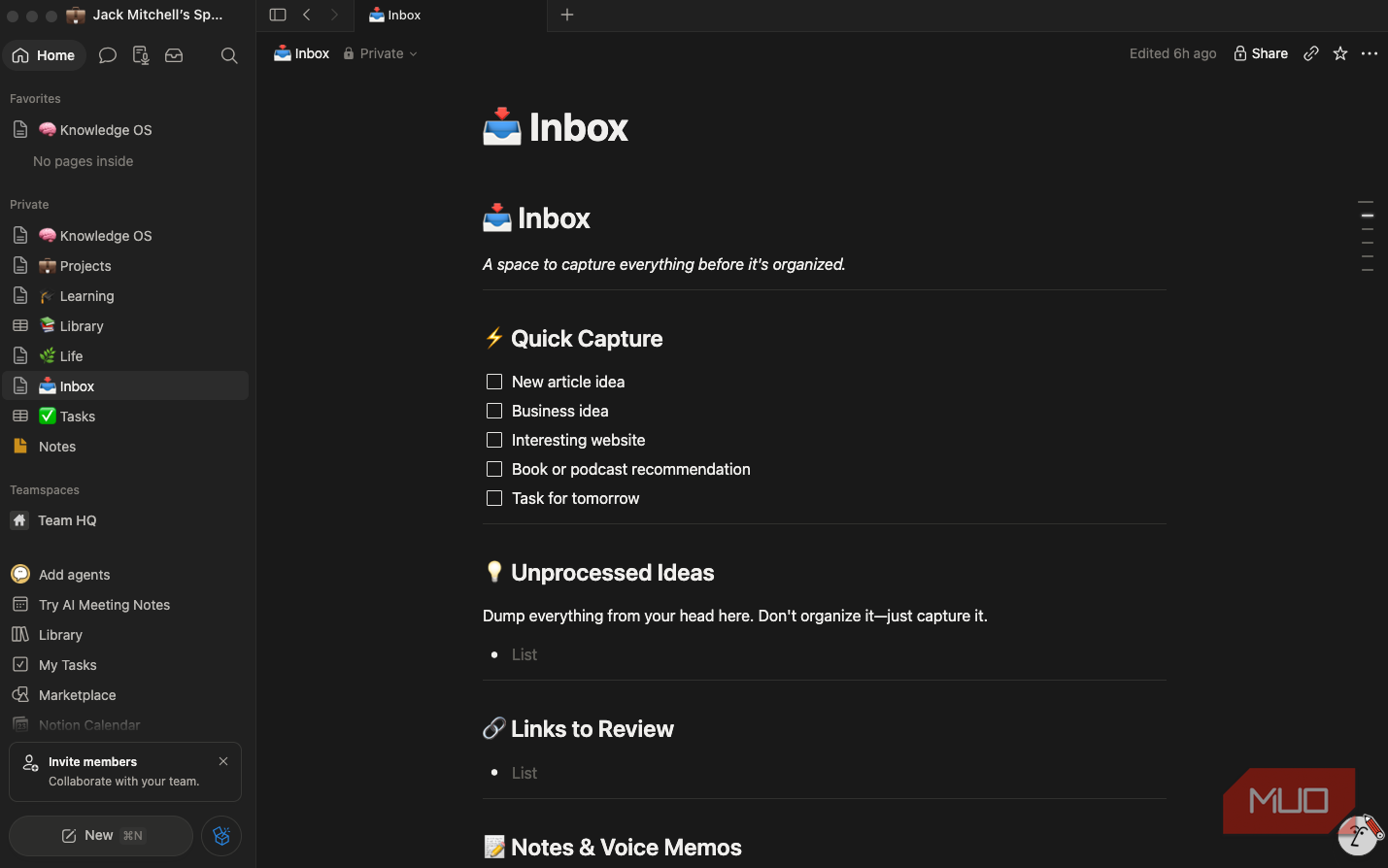The height and width of the screenshot is (868, 1388).
Task: Click the empty List bullet under Links to Review
Action: click(x=525, y=773)
